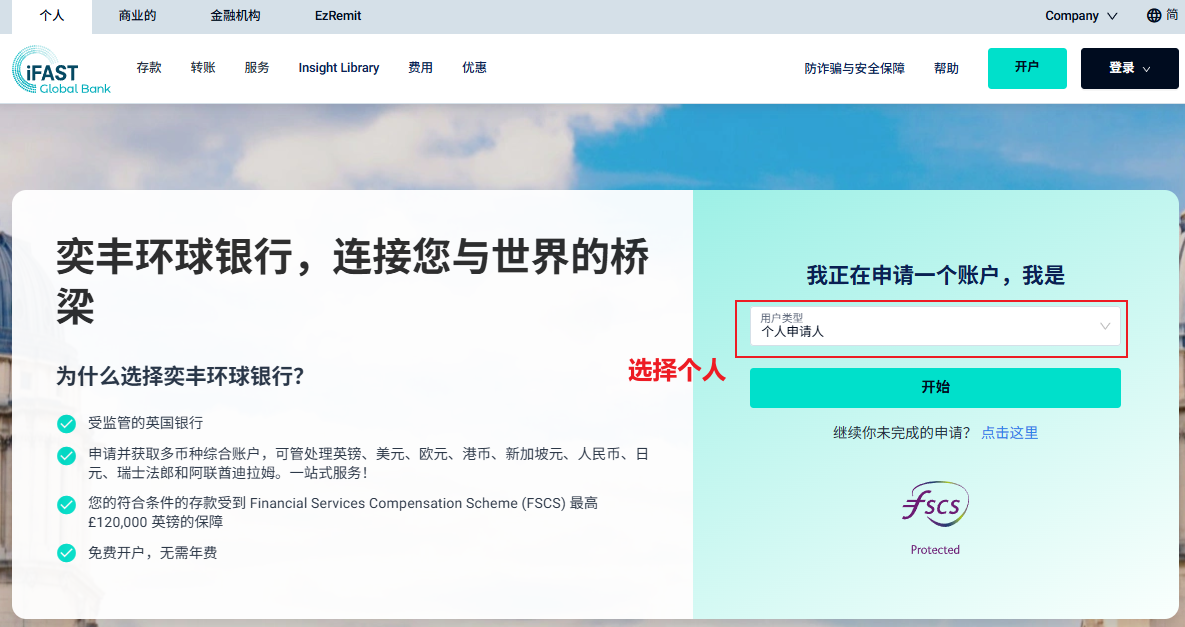Click the Protected label under FSCS logo

935,550
